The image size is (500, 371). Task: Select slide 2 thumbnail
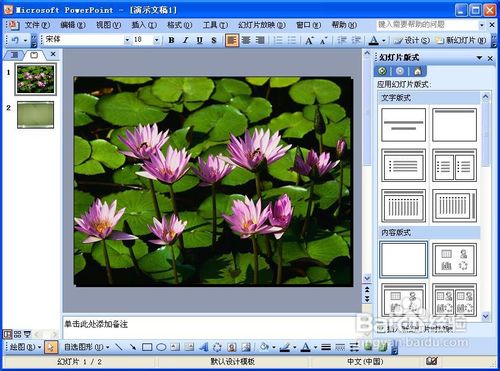tap(35, 115)
